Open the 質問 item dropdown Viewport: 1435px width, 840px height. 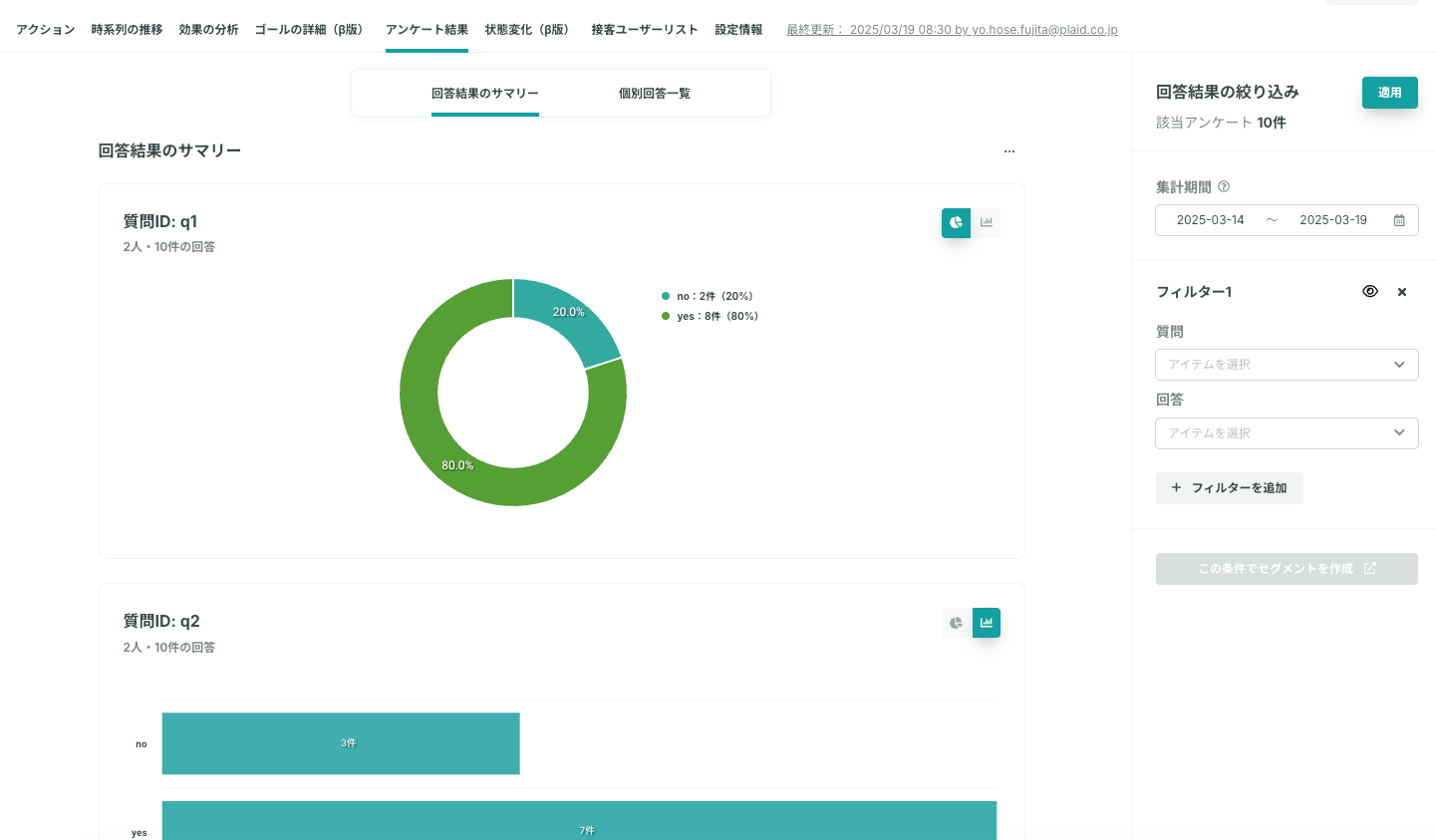tap(1287, 365)
